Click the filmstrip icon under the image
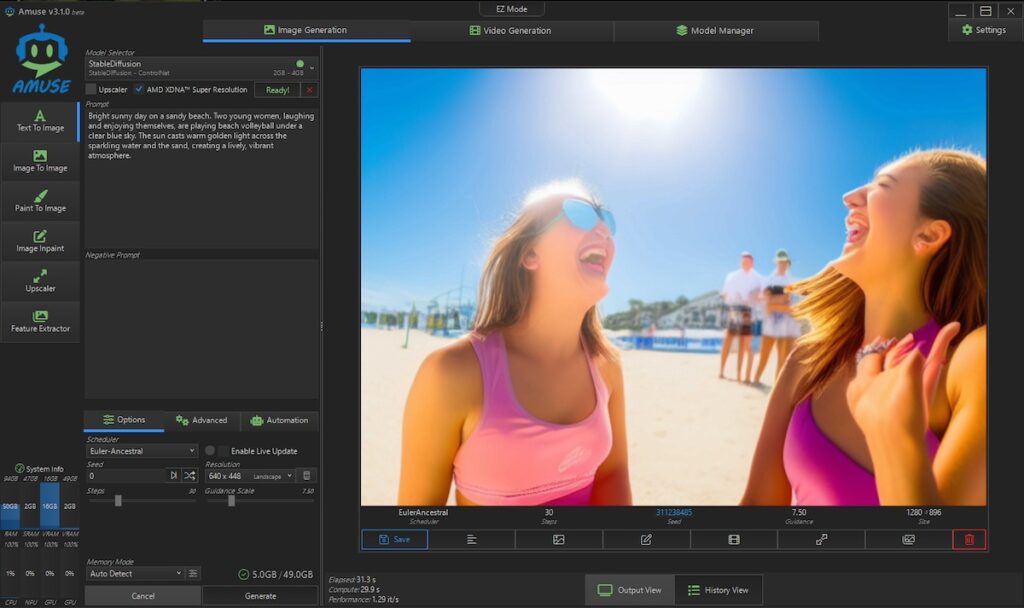 click(x=734, y=540)
